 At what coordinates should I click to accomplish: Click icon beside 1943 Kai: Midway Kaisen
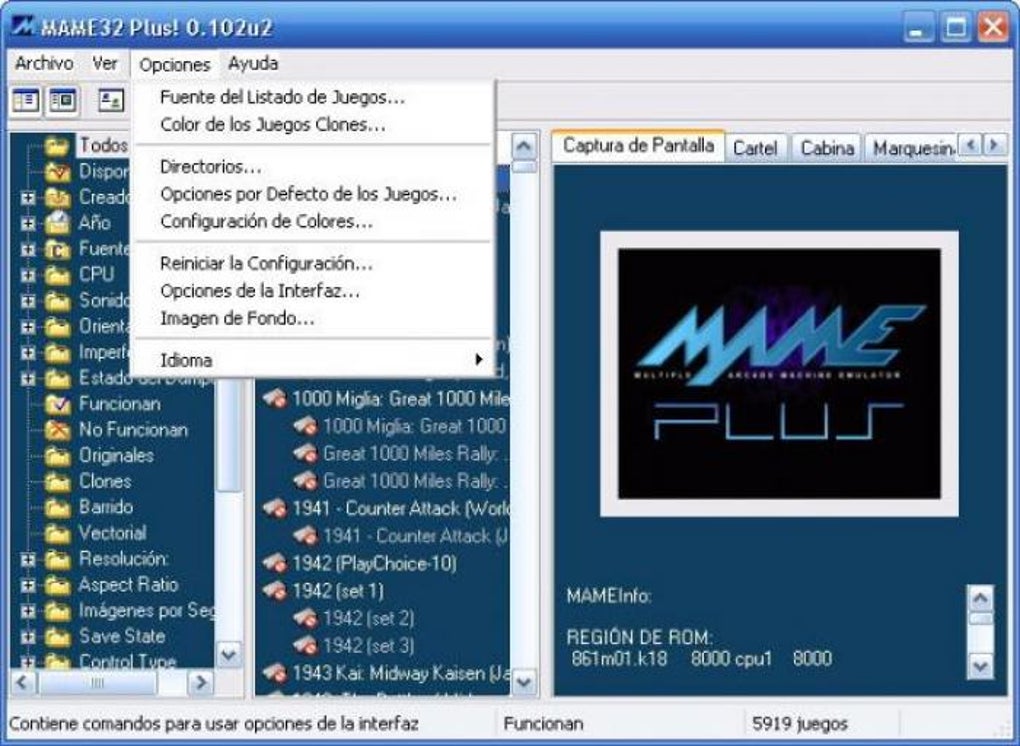tap(275, 673)
